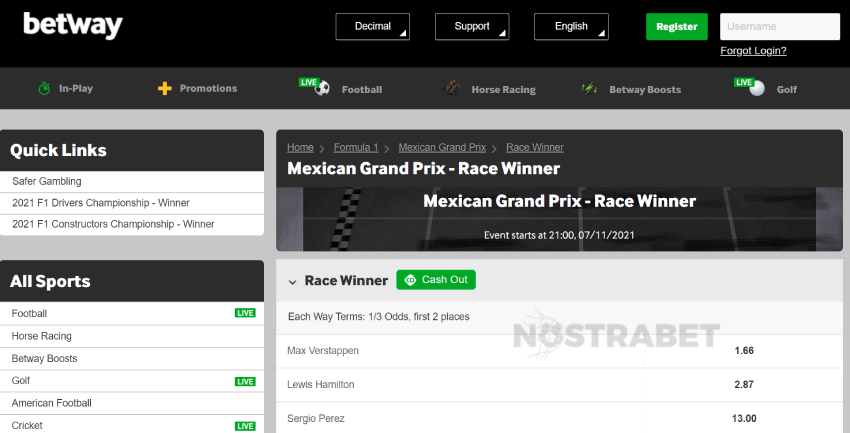
Task: Open the Football nav menu item
Action: [x=341, y=88]
